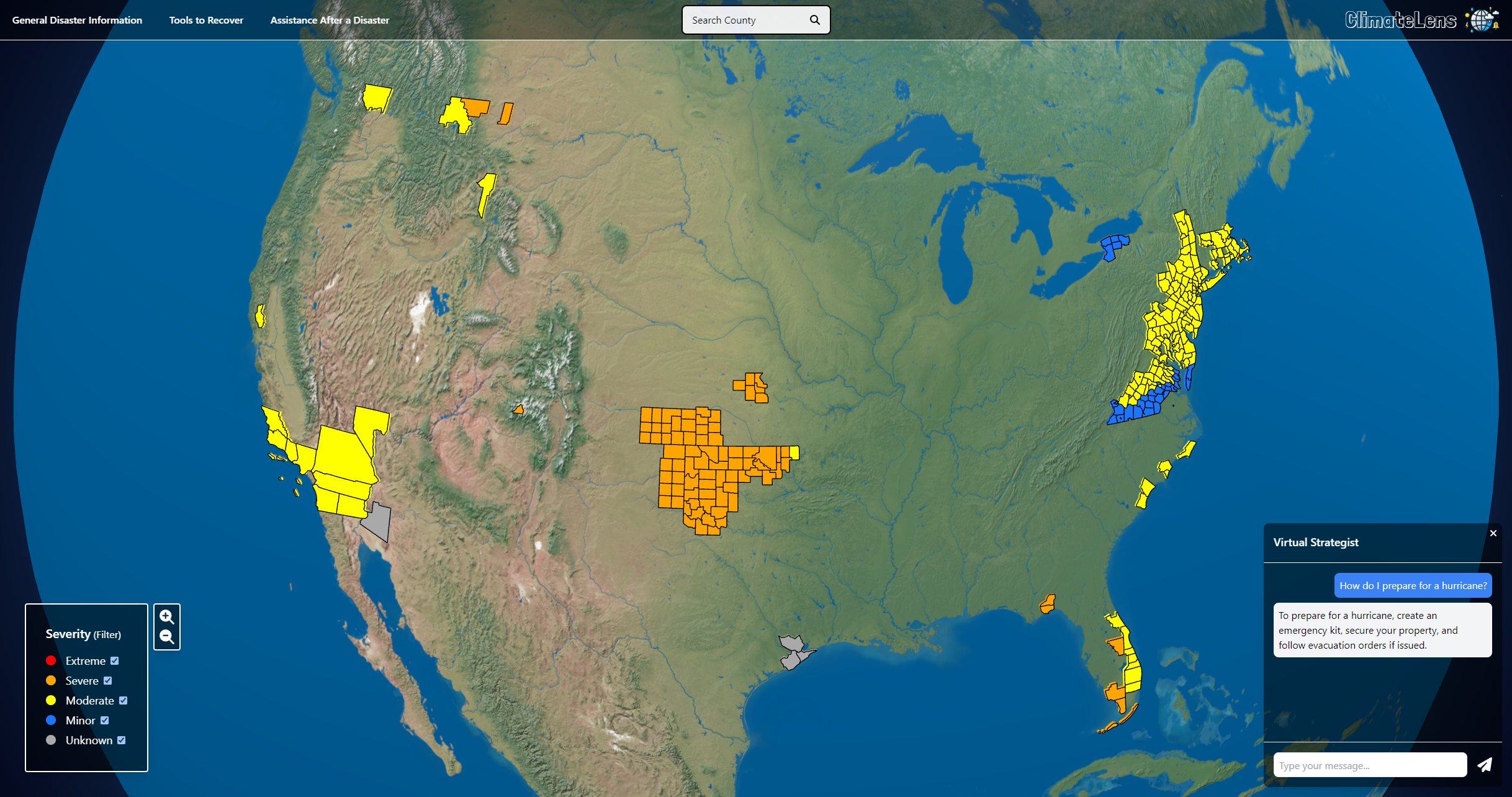Toggle the Severe severity filter
The width and height of the screenshot is (1512, 797).
pyautogui.click(x=108, y=680)
